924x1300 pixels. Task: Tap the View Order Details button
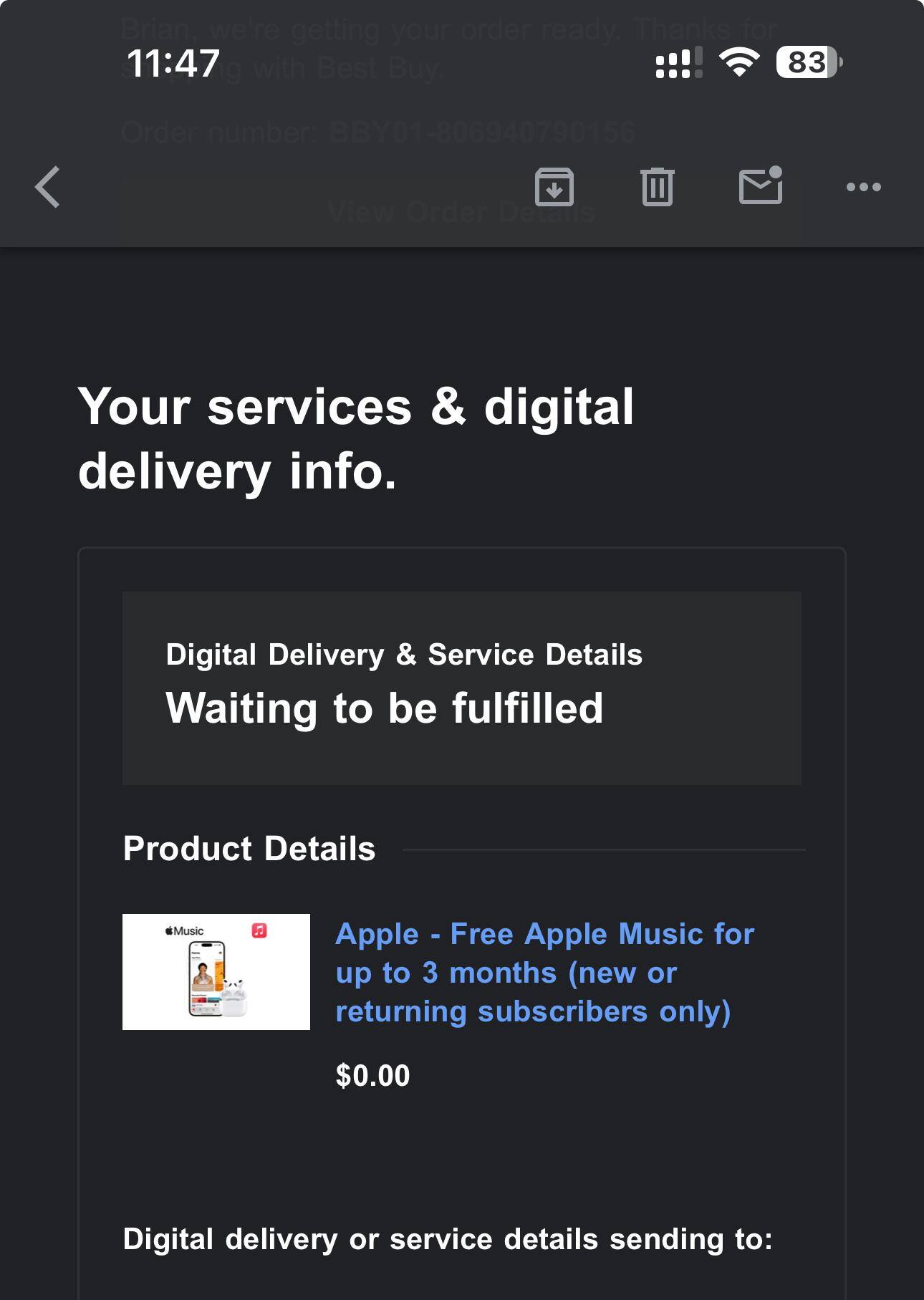pos(461,211)
